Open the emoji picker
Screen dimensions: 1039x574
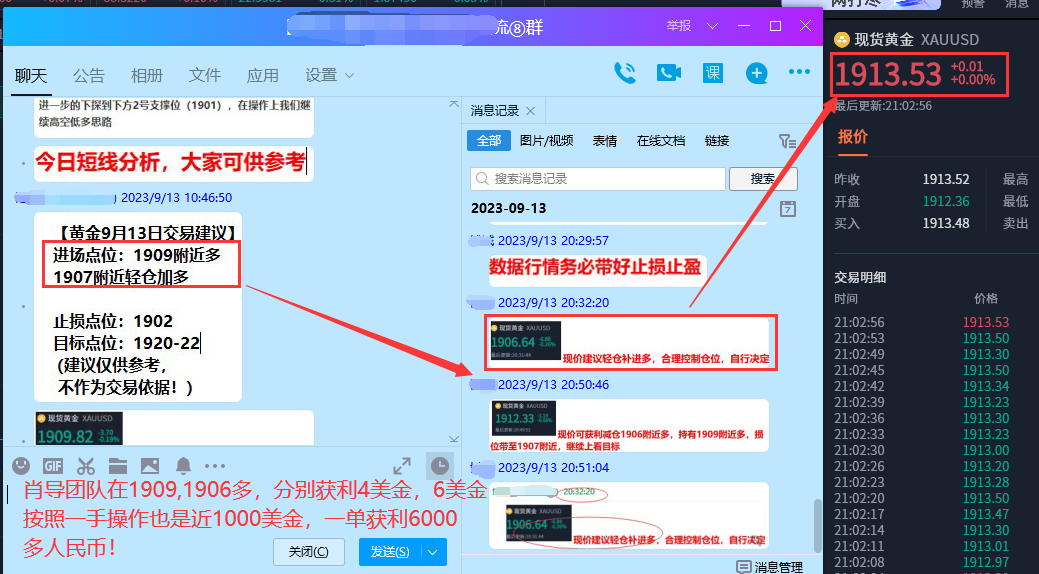pos(21,466)
